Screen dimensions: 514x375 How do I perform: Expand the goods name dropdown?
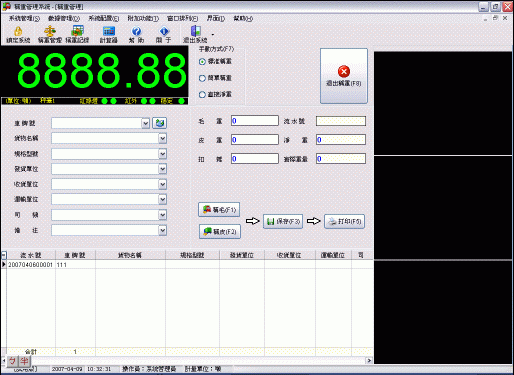[x=162, y=138]
